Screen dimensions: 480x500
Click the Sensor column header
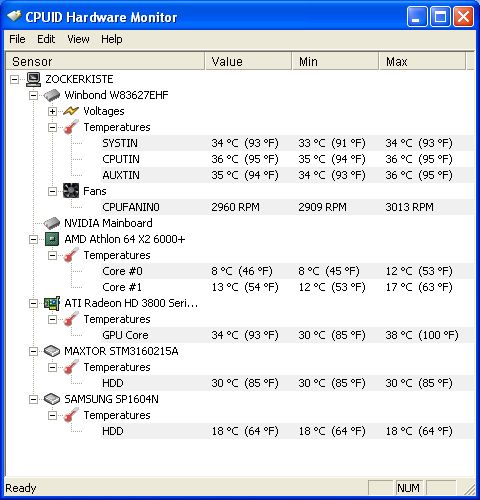[x=105, y=61]
